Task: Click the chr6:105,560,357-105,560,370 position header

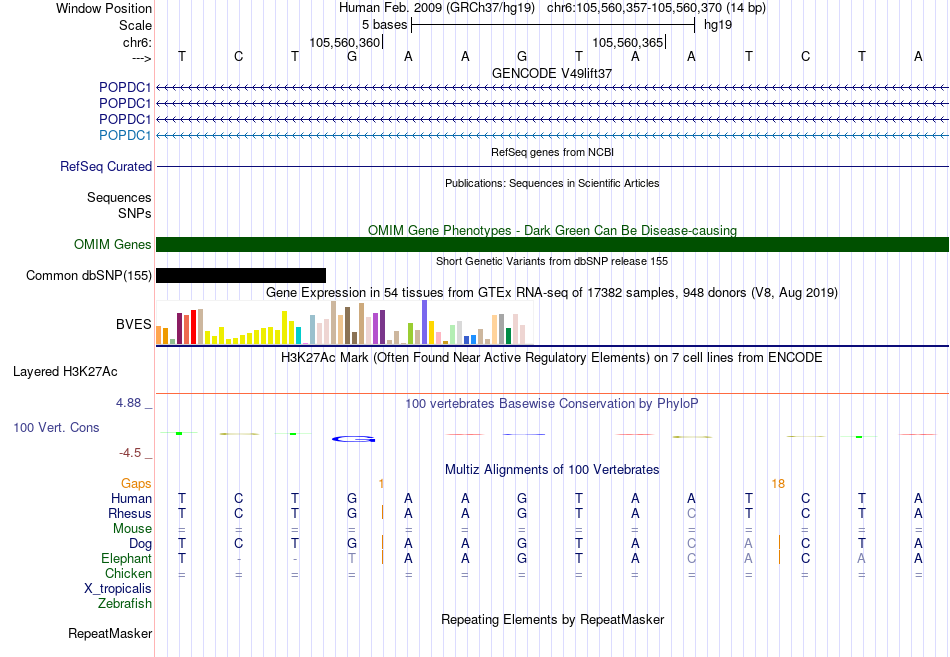Action: pos(656,8)
